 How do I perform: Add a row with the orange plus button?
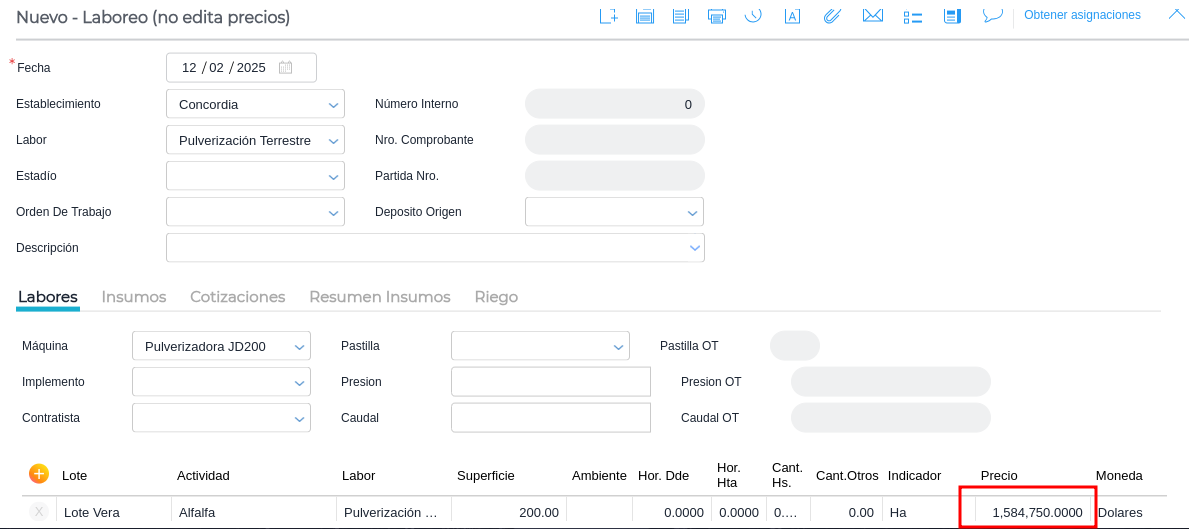39,474
